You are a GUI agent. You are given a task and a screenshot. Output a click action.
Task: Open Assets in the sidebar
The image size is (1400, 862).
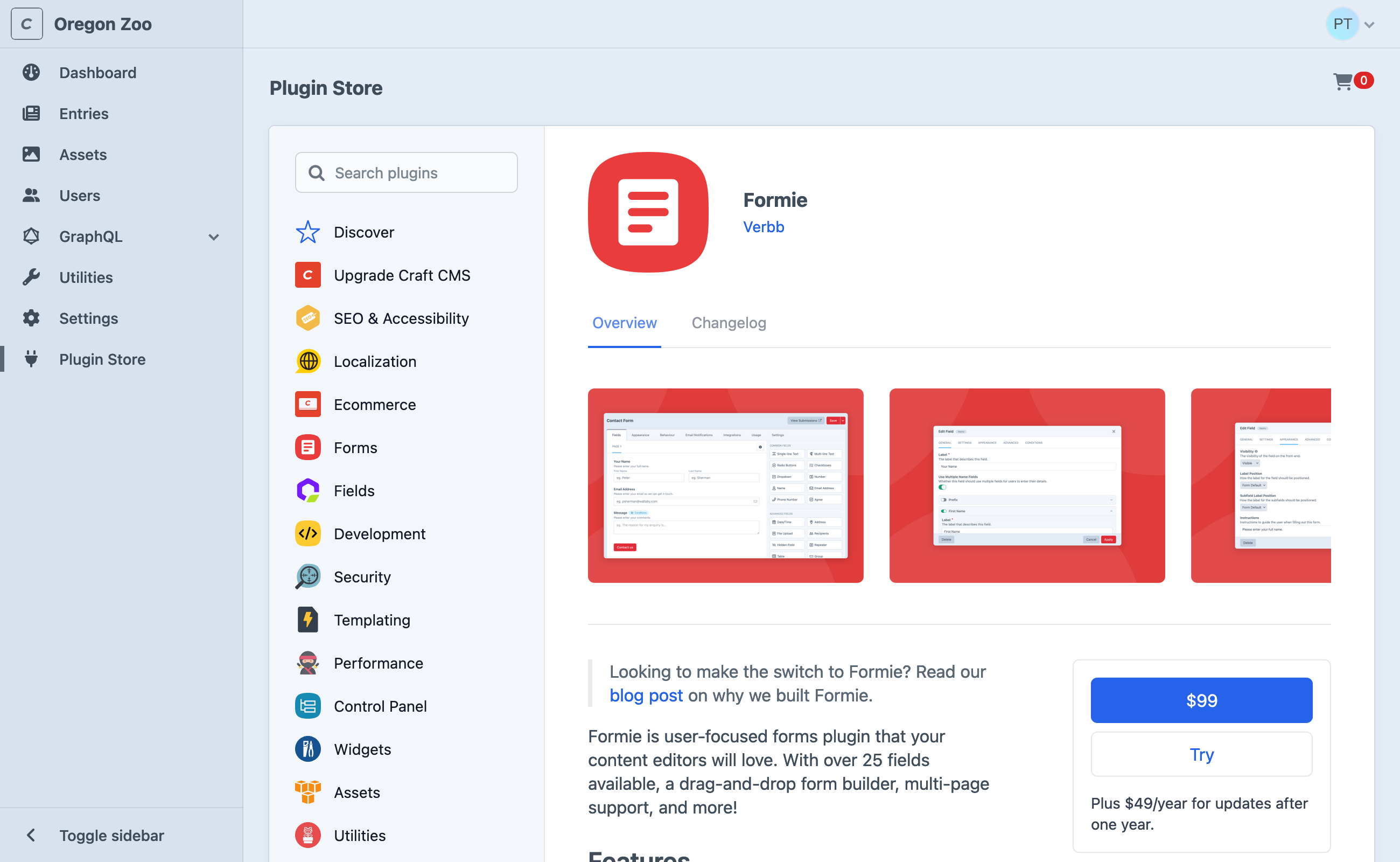coord(82,155)
